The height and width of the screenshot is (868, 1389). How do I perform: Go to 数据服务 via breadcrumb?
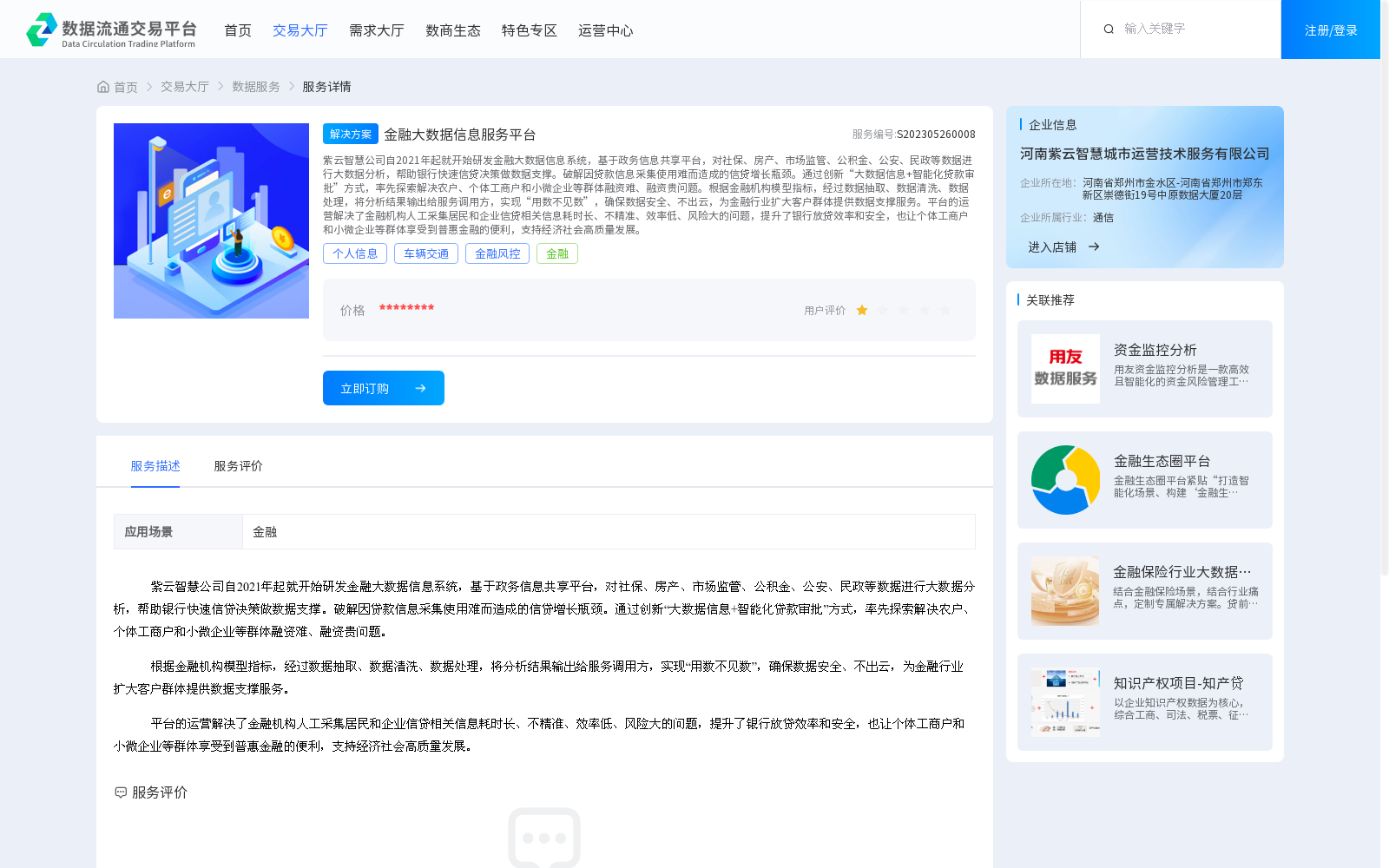(256, 87)
